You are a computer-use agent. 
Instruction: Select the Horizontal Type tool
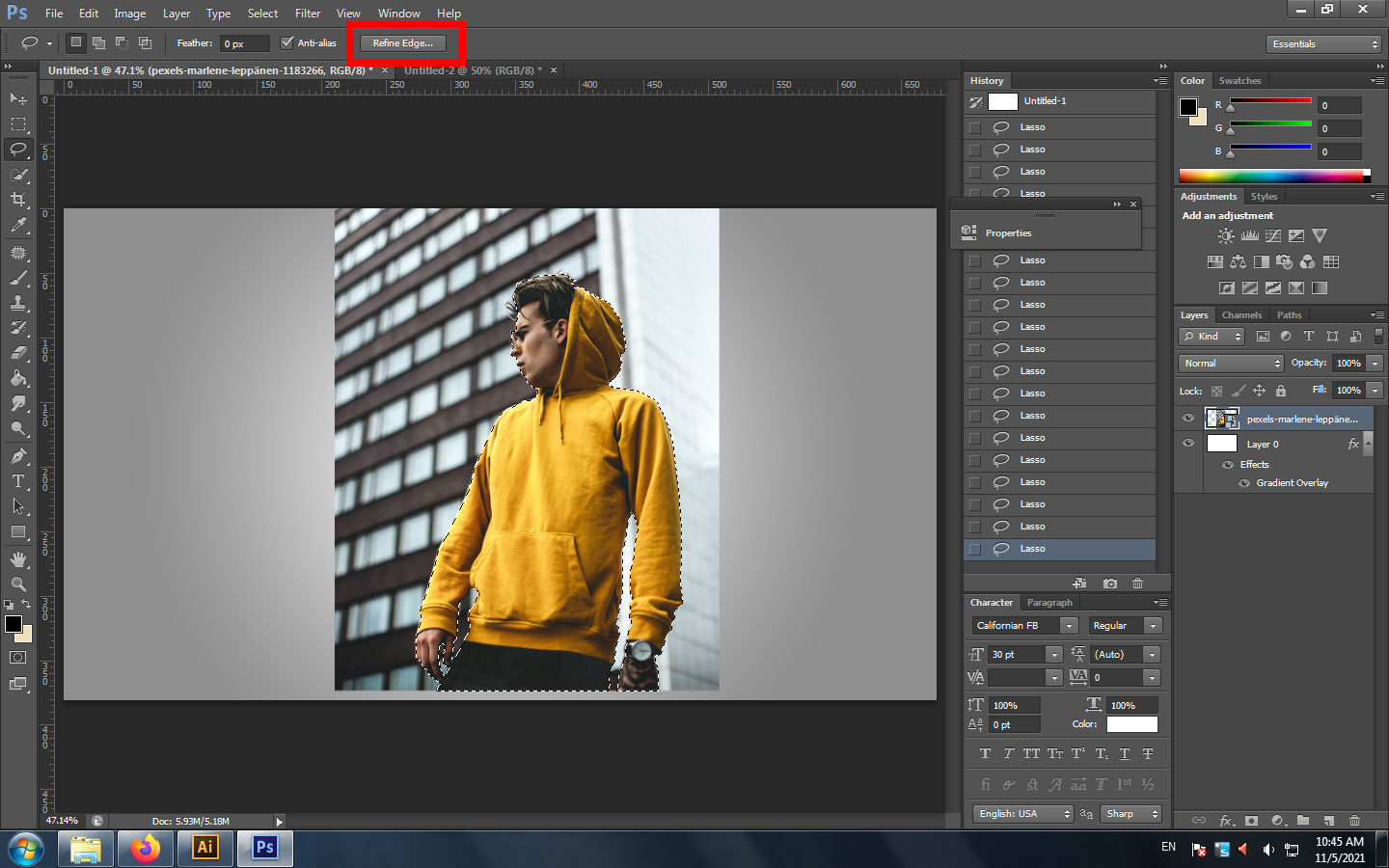(x=18, y=481)
